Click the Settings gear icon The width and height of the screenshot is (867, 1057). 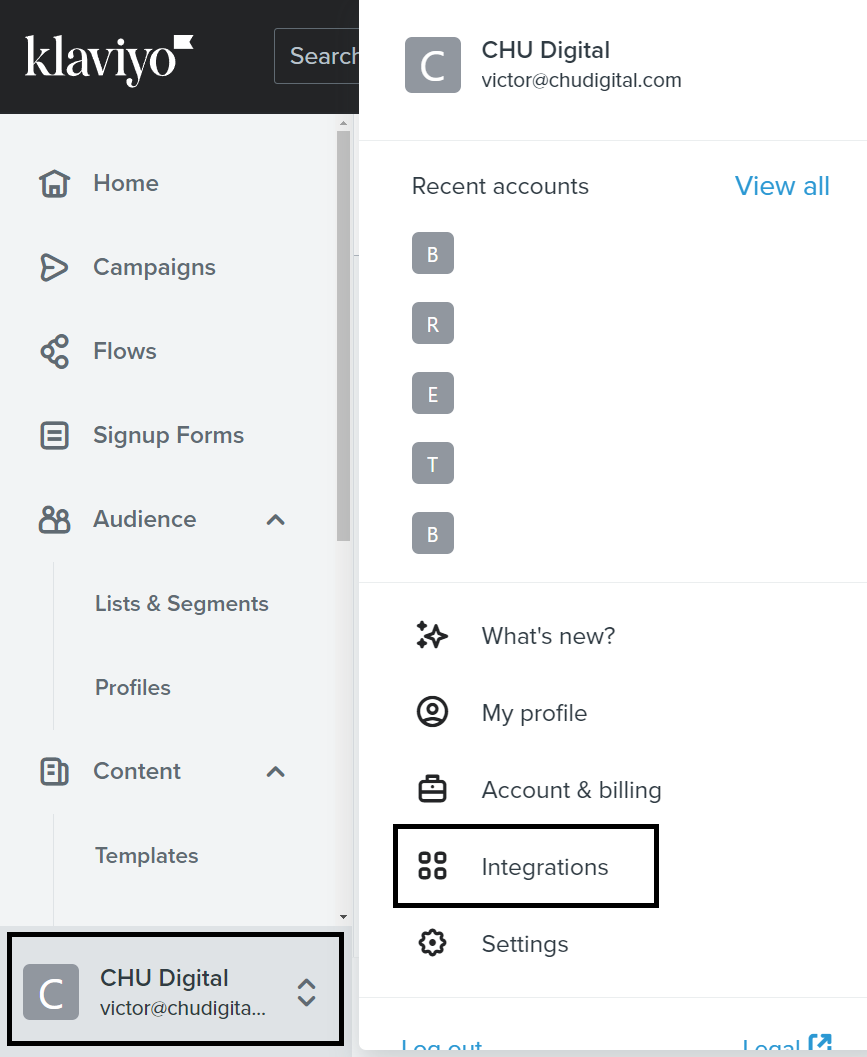(x=432, y=943)
